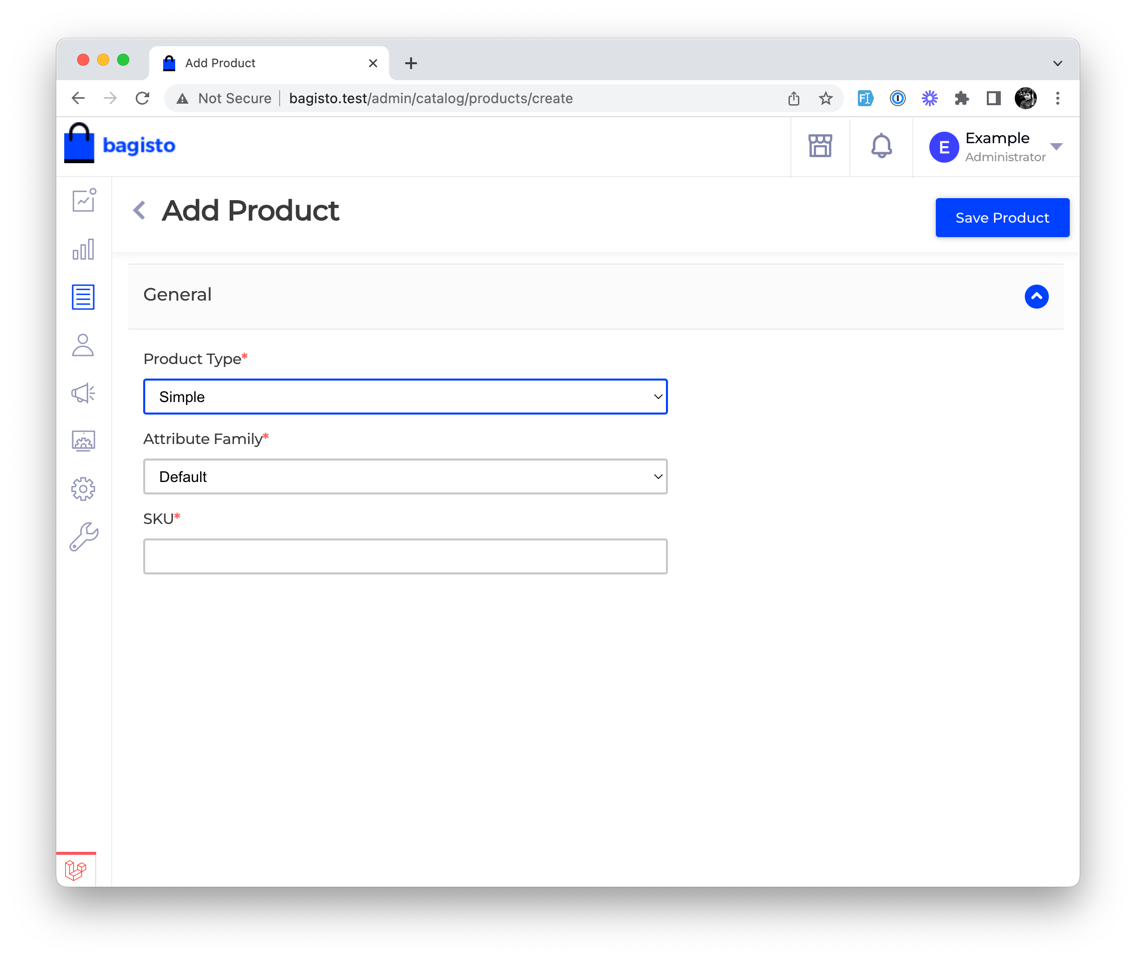Open the notifications bell

[x=881, y=146]
